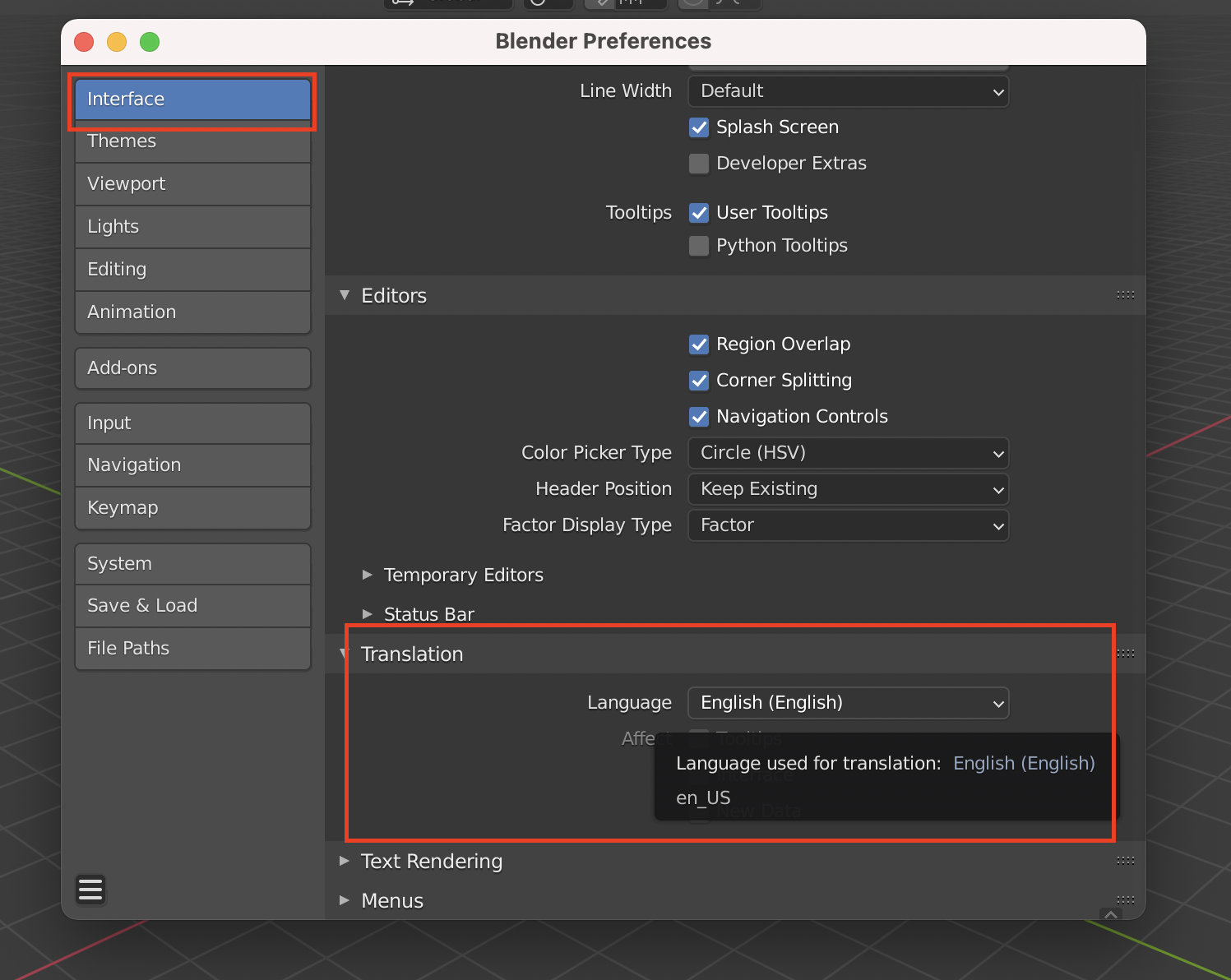Switch to the Themes section

(x=192, y=141)
